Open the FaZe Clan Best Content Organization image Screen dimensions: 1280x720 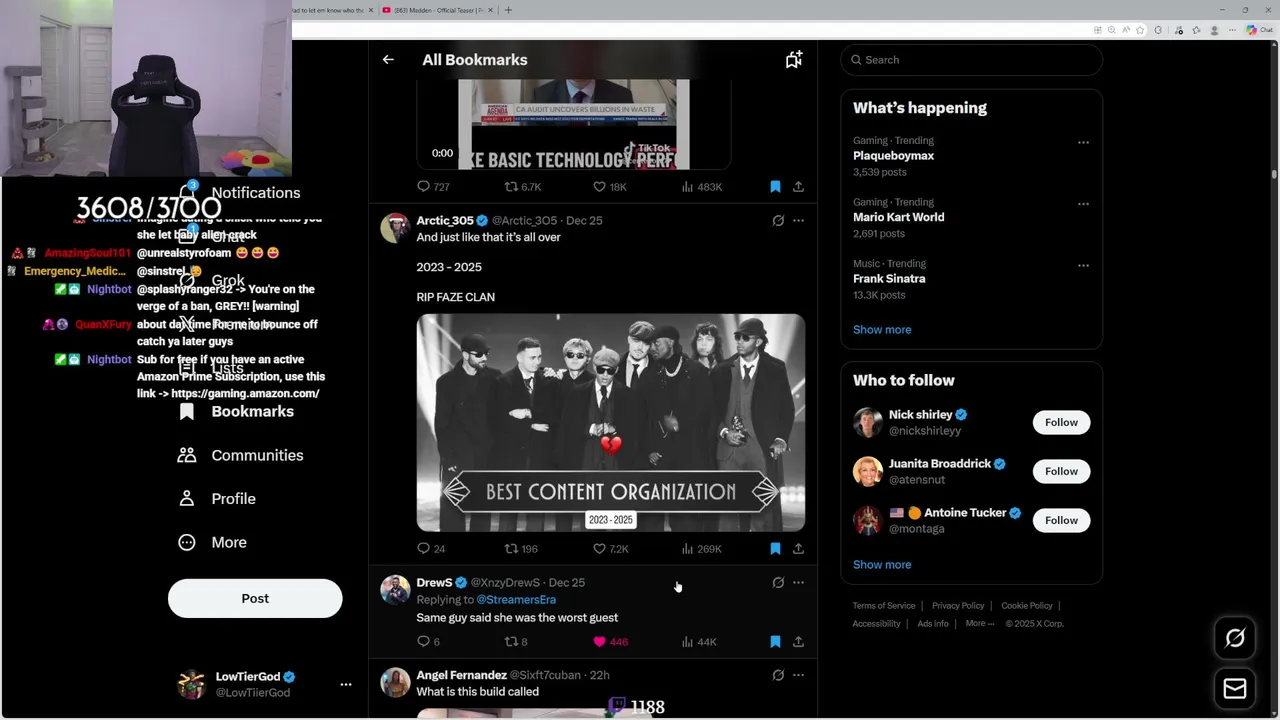pos(610,422)
